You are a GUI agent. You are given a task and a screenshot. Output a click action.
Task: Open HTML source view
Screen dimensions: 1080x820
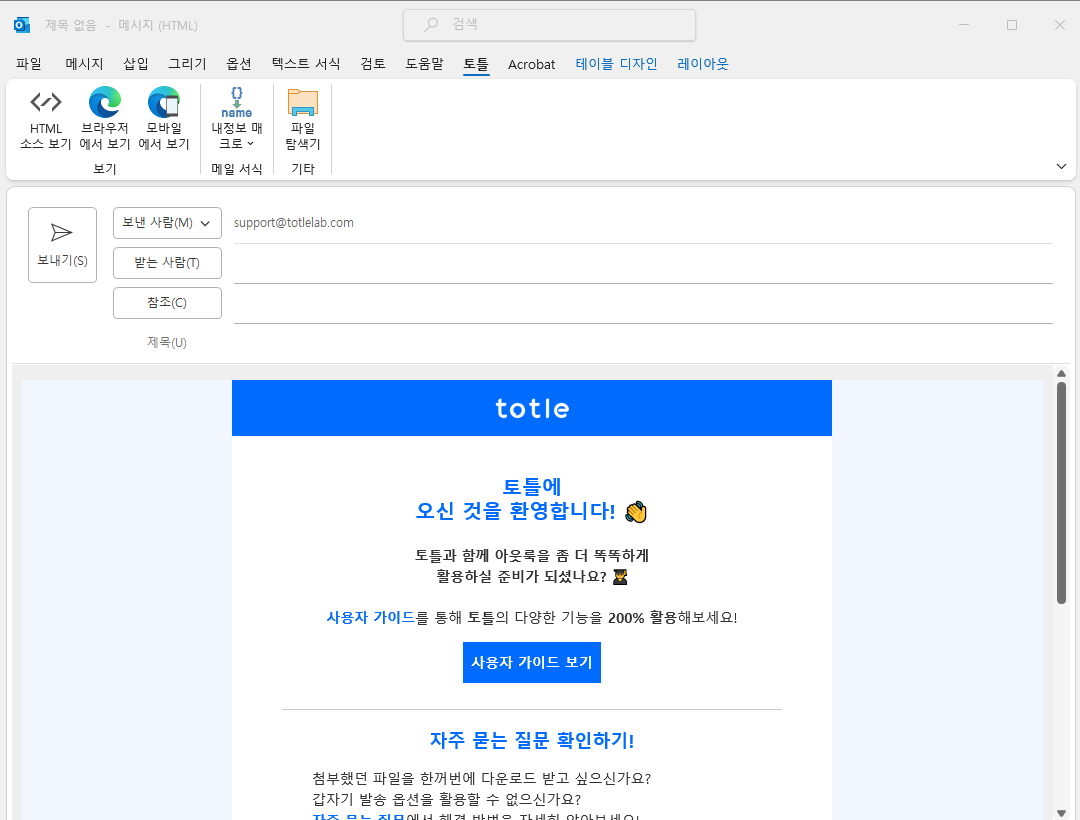45,120
